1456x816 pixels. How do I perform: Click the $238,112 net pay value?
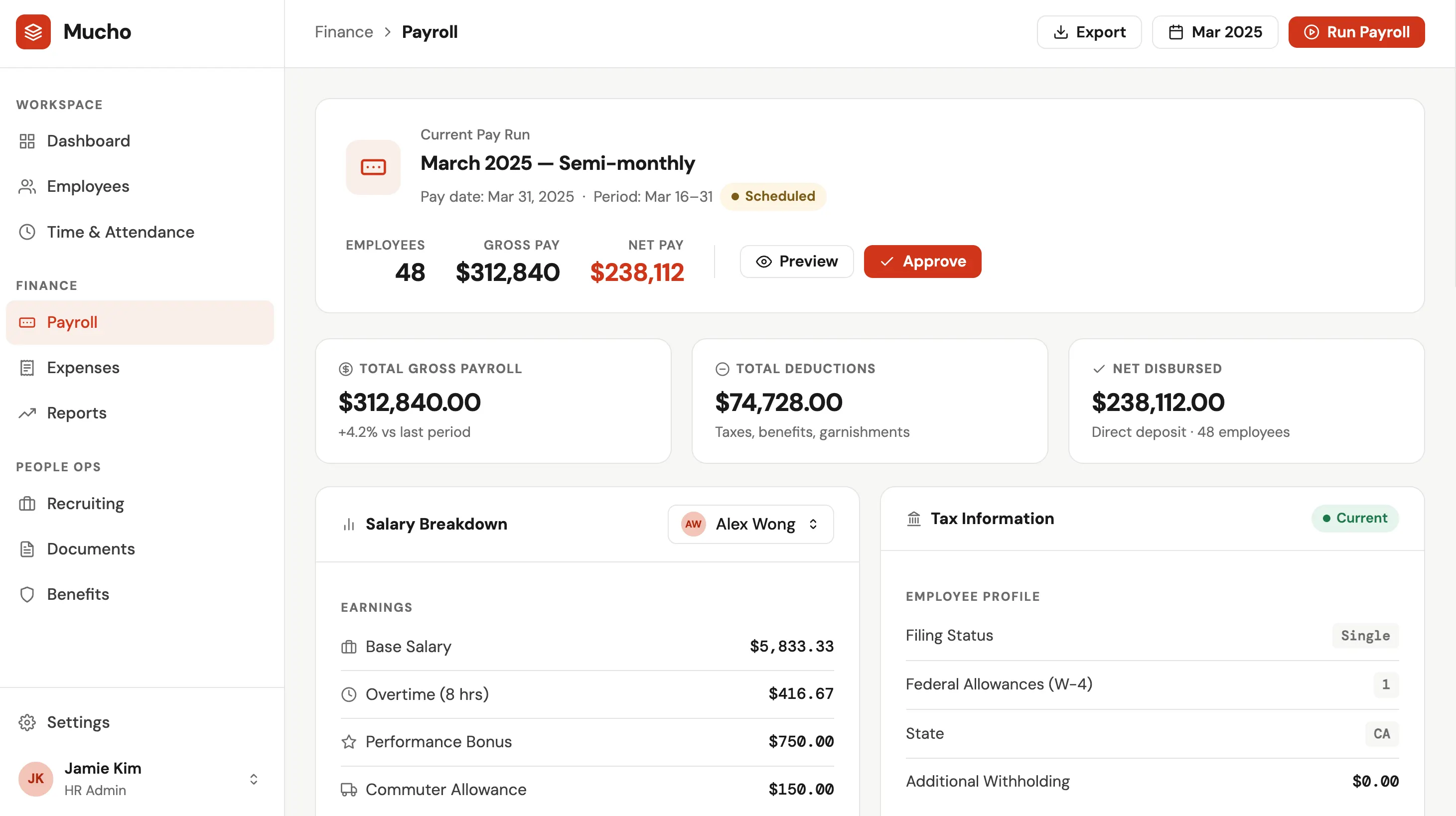[636, 272]
